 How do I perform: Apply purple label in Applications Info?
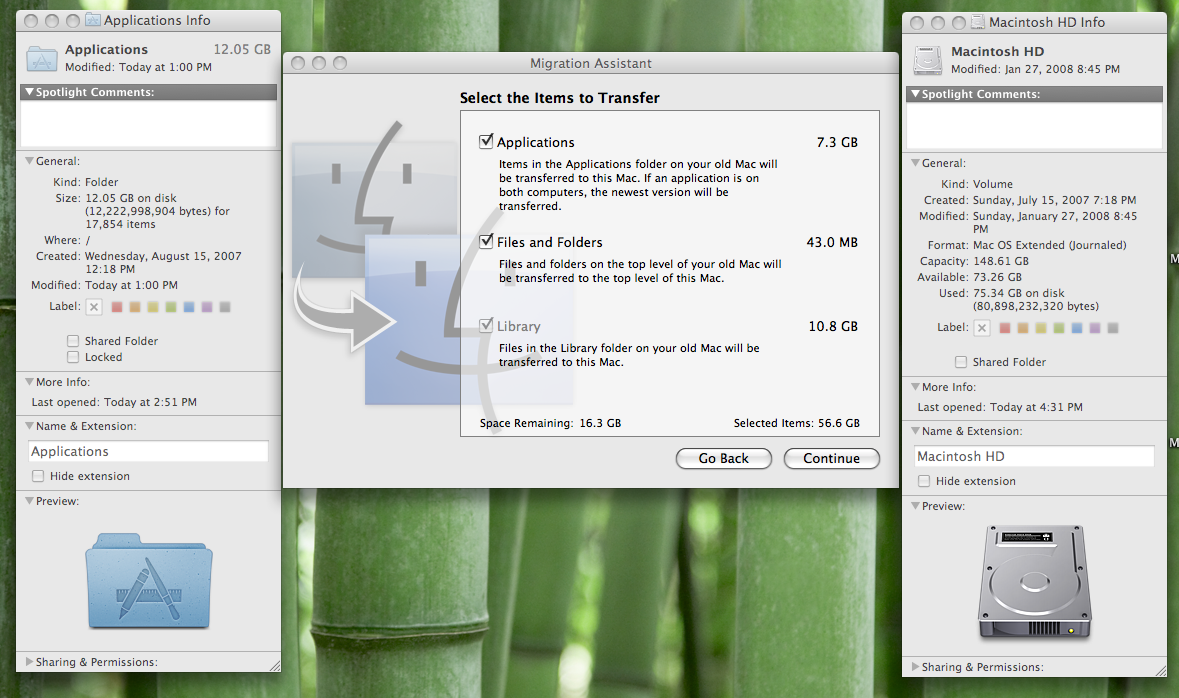tap(207, 307)
